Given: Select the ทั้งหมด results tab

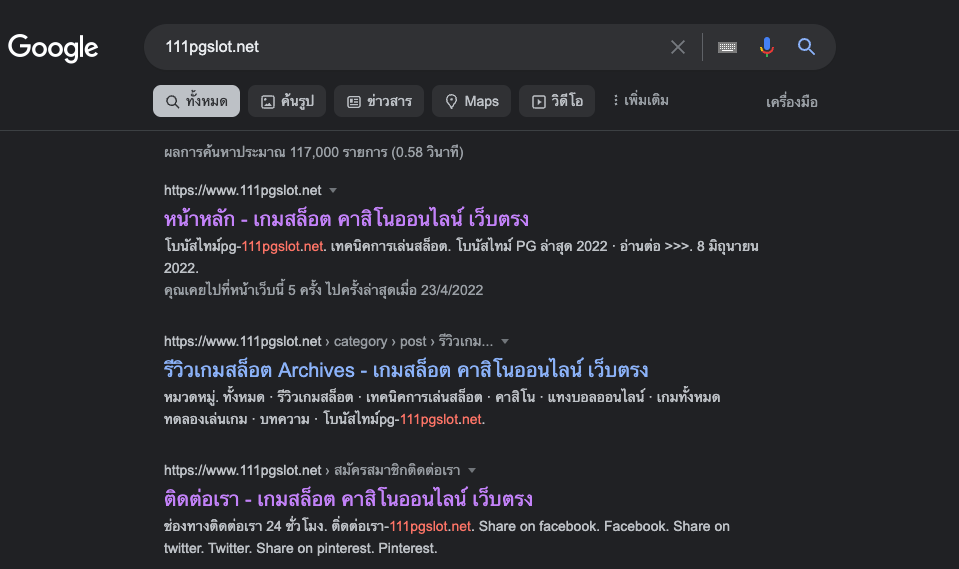Looking at the screenshot, I should pos(196,101).
